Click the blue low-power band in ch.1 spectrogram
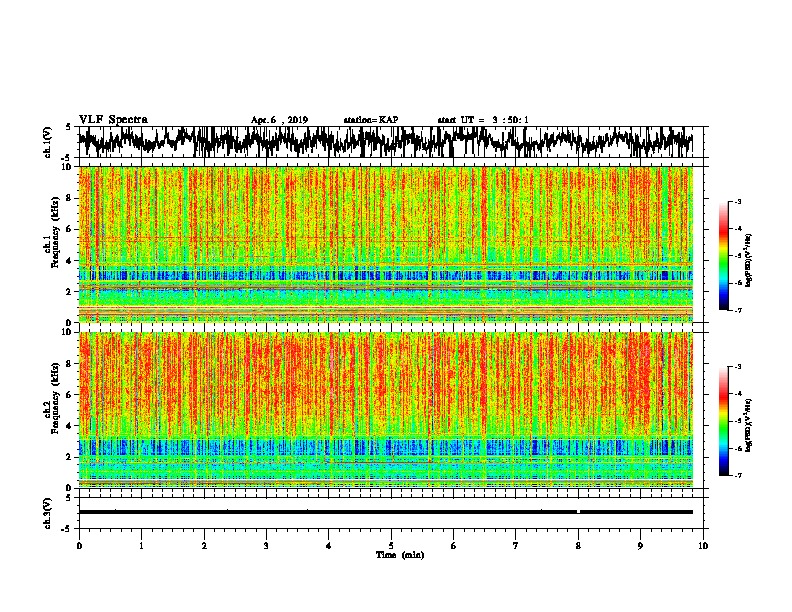This screenshot has width=792, height=612. tap(386, 276)
